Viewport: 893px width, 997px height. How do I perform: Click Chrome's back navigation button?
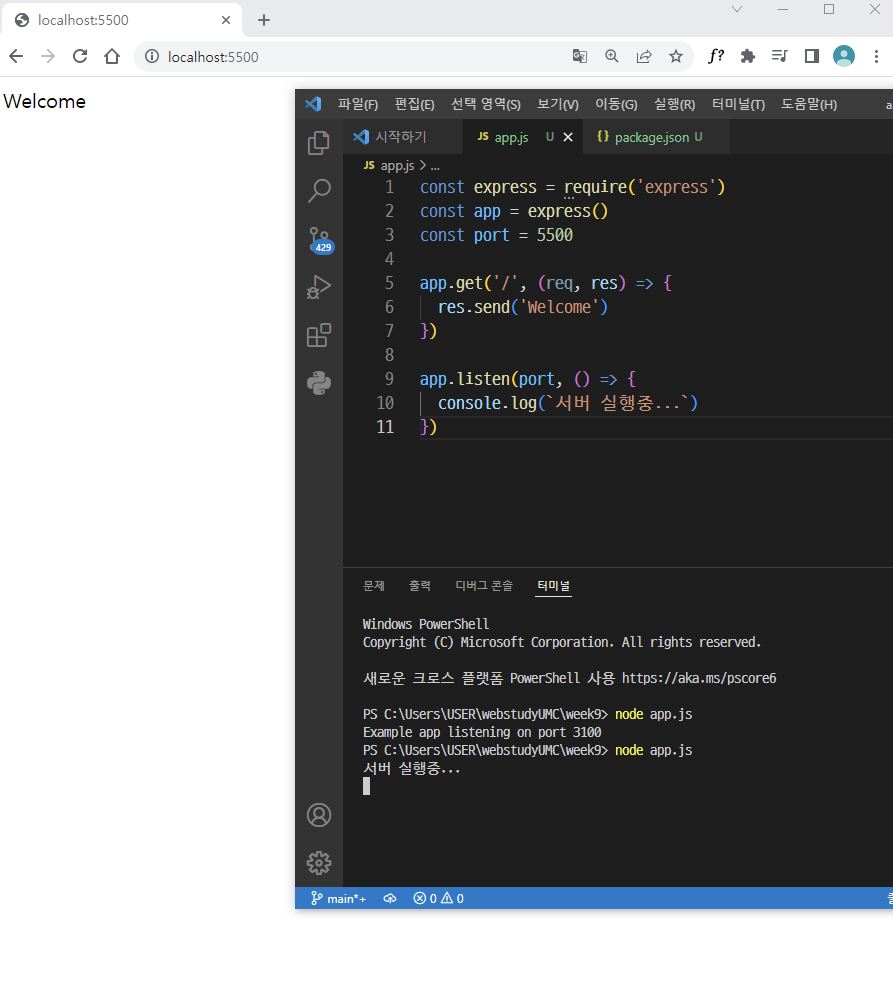click(16, 57)
